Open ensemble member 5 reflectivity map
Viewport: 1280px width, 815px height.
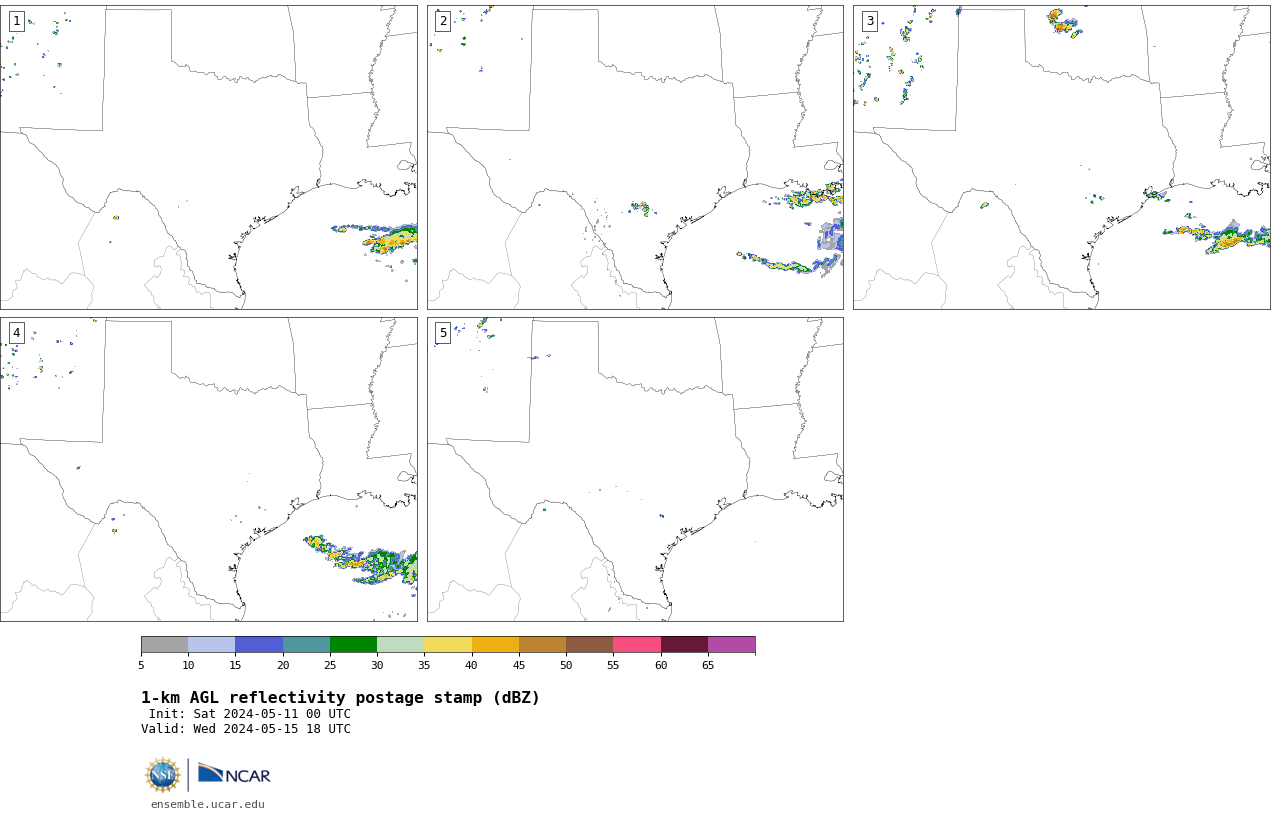(x=635, y=469)
